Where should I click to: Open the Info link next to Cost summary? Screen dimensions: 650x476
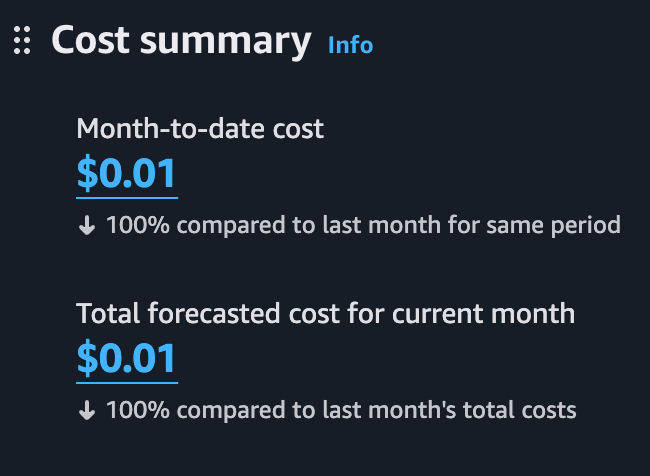click(x=350, y=44)
